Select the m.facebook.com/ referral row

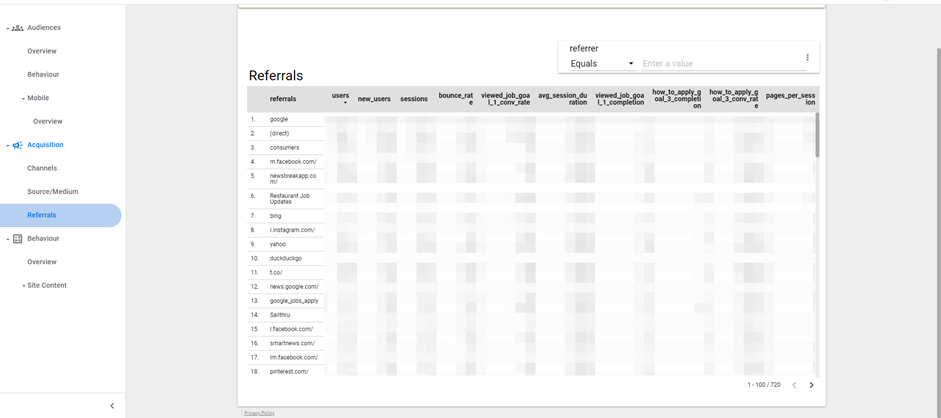point(292,161)
